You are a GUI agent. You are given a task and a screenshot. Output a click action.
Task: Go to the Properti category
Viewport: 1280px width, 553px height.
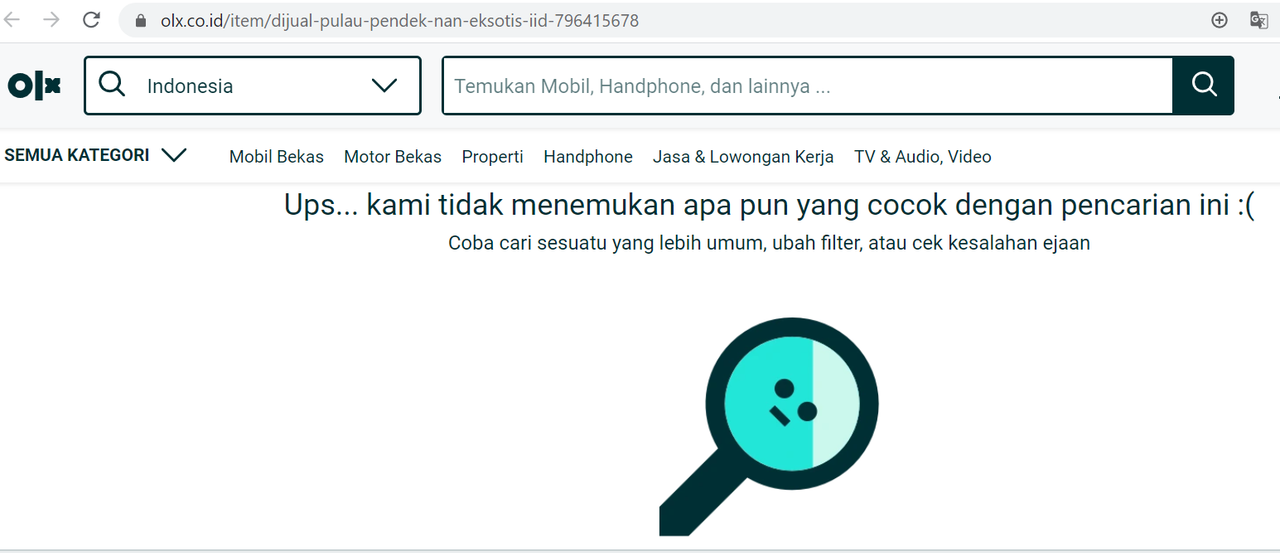[x=492, y=157]
